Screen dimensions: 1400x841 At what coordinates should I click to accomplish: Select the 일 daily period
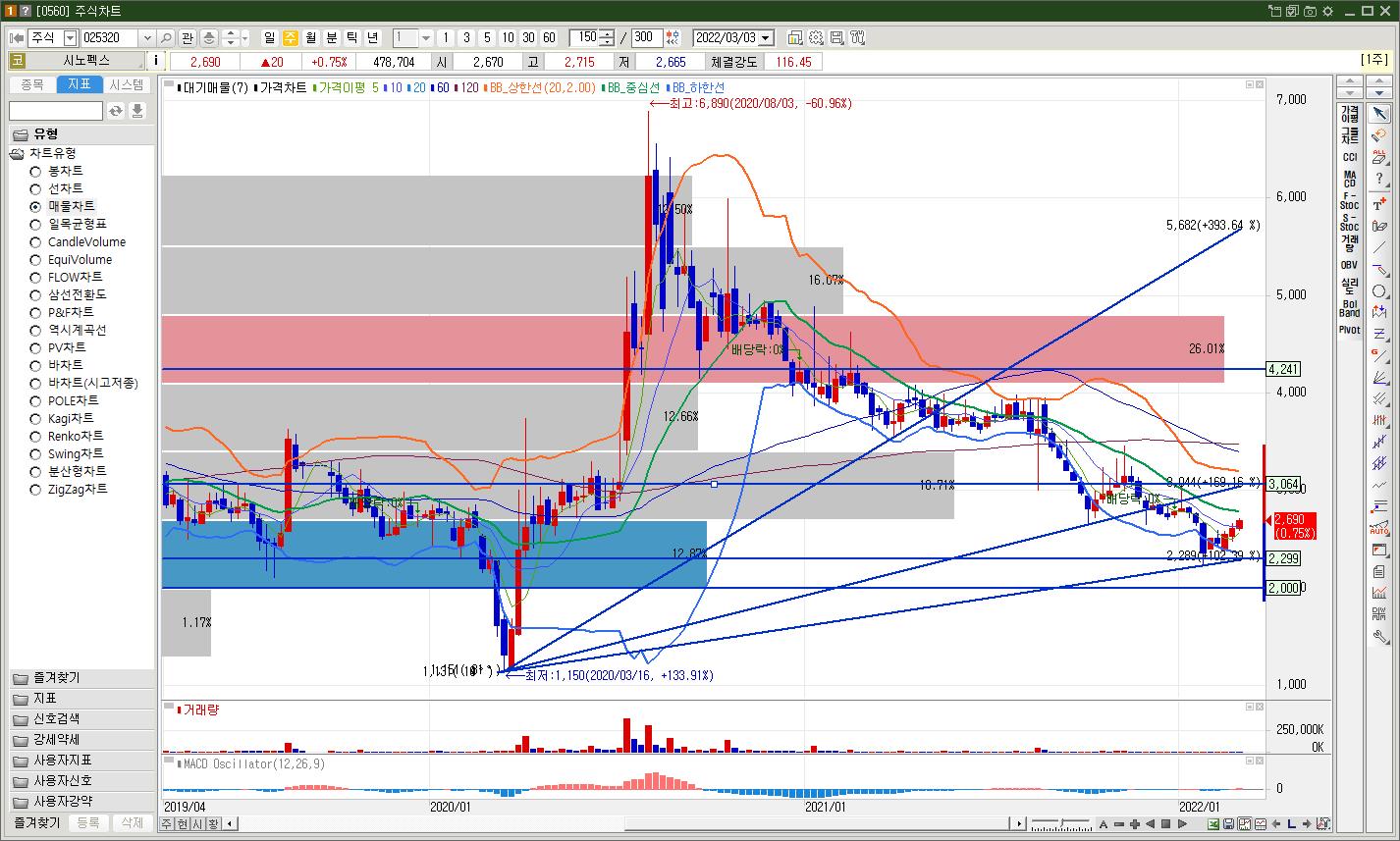pyautogui.click(x=270, y=37)
